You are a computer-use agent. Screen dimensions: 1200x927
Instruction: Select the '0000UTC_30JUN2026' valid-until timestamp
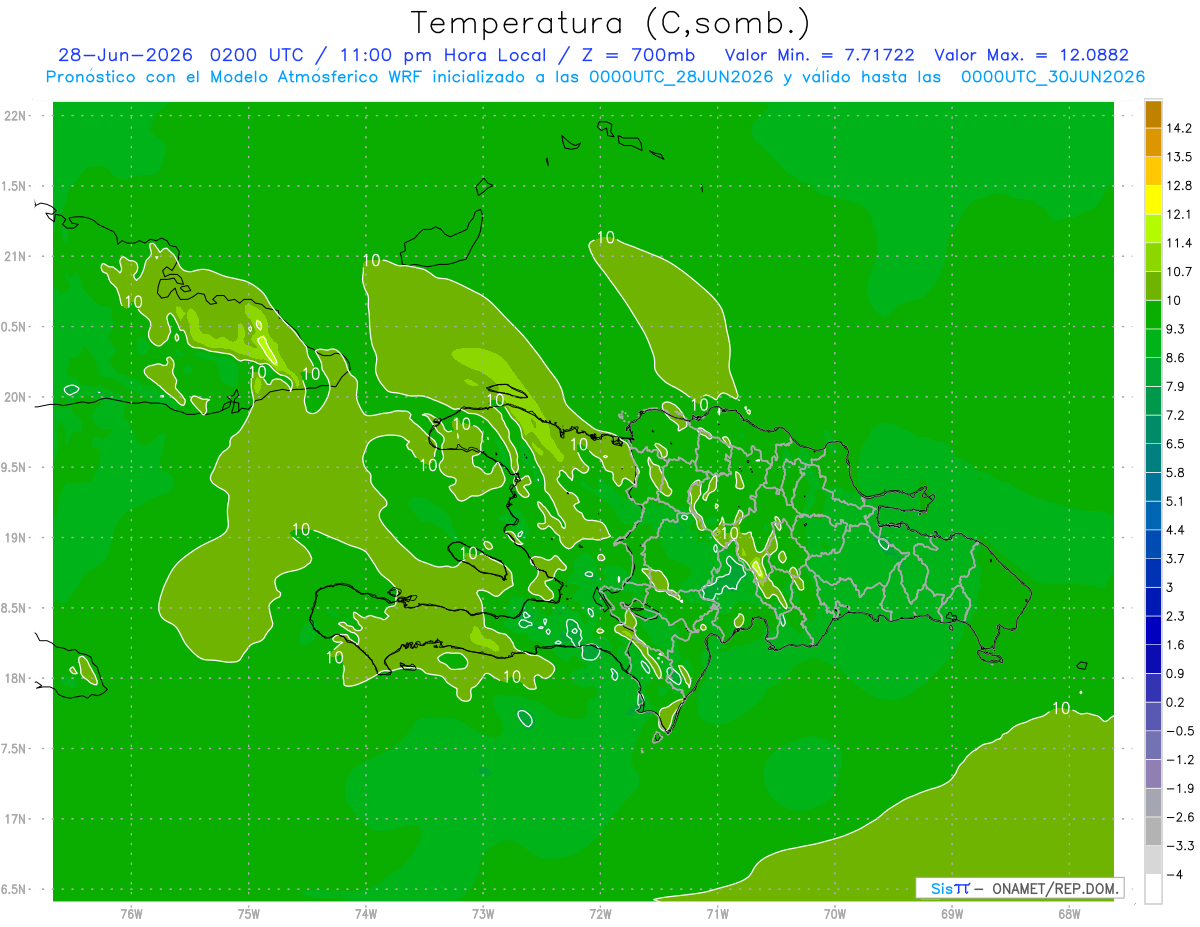click(1053, 77)
